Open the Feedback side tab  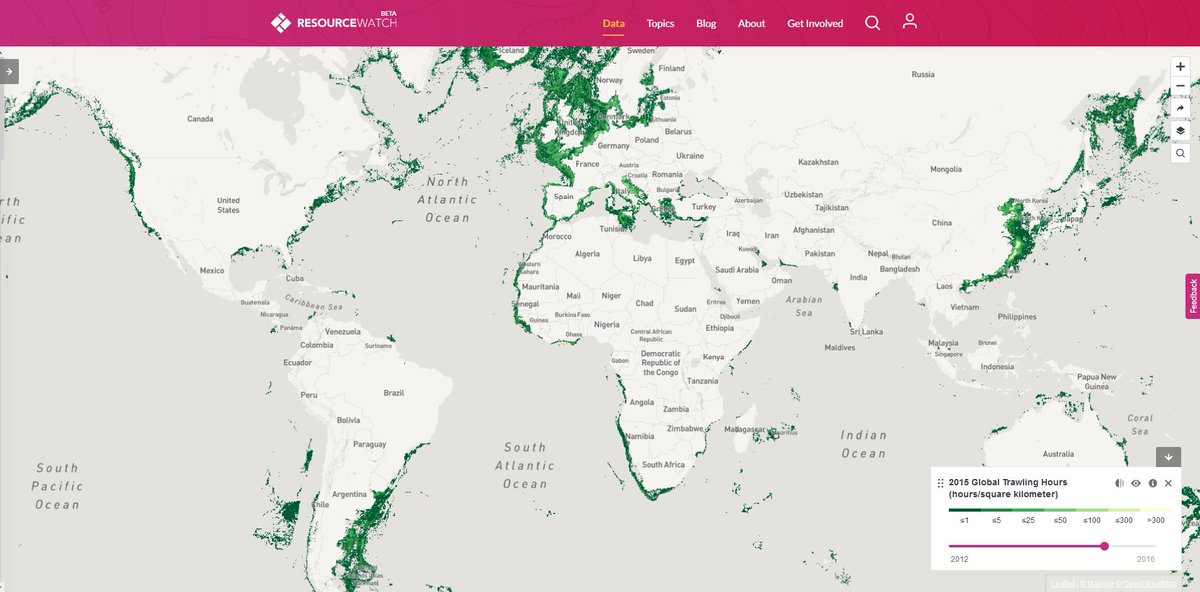(1193, 296)
